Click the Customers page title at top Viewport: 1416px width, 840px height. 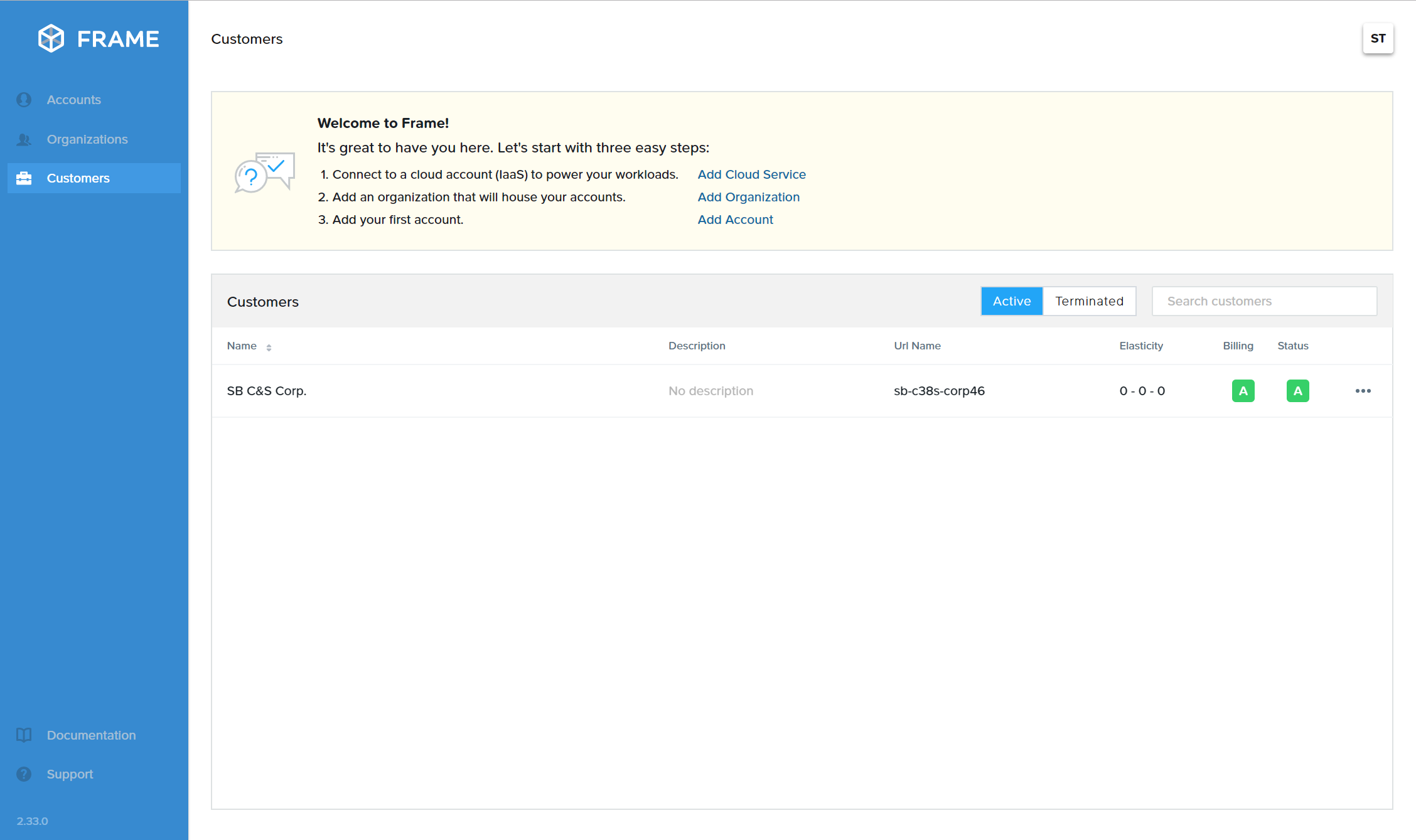[x=247, y=39]
